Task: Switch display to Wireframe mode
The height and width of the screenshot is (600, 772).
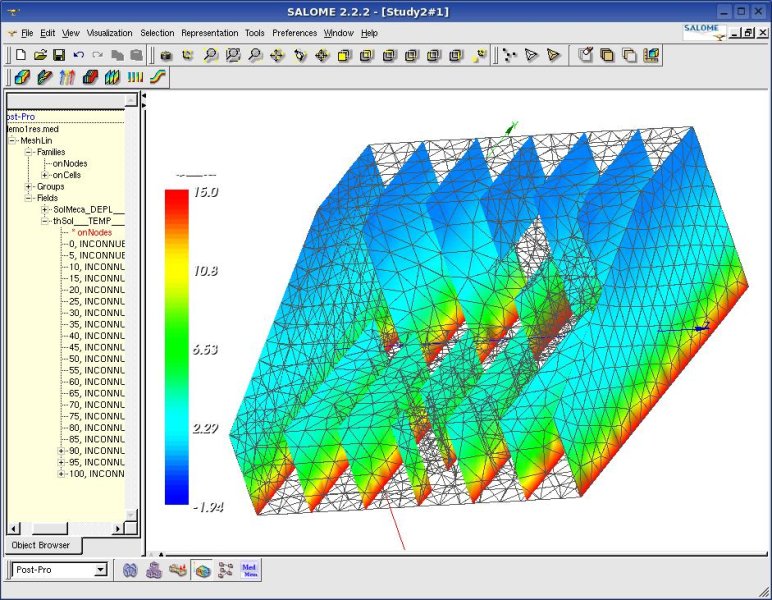Action: [531, 55]
